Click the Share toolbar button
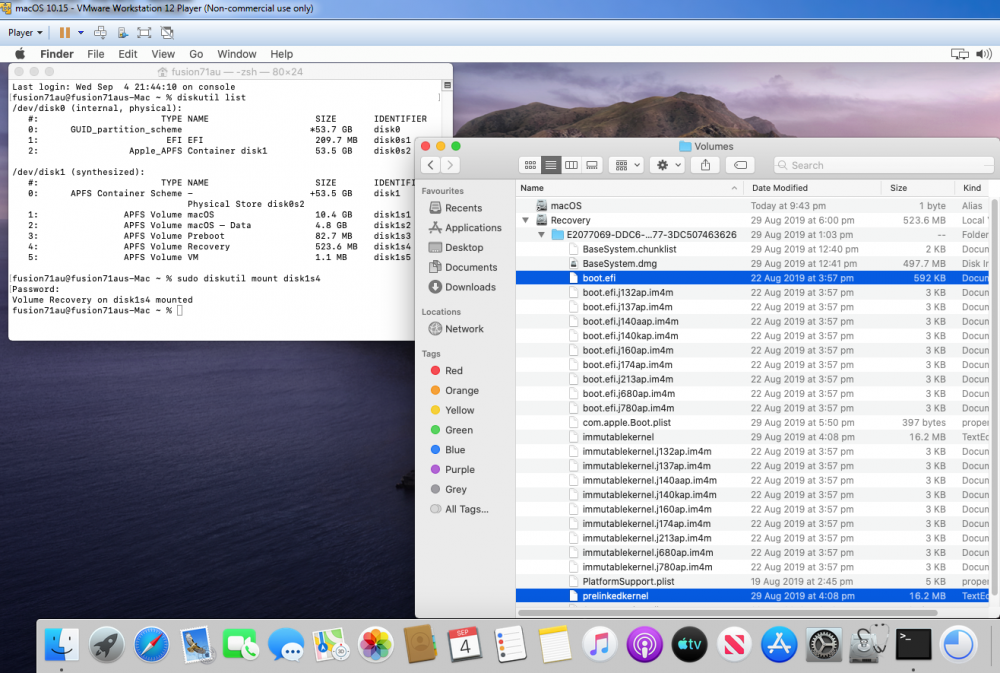Image resolution: width=1000 pixels, height=673 pixels. [x=705, y=165]
